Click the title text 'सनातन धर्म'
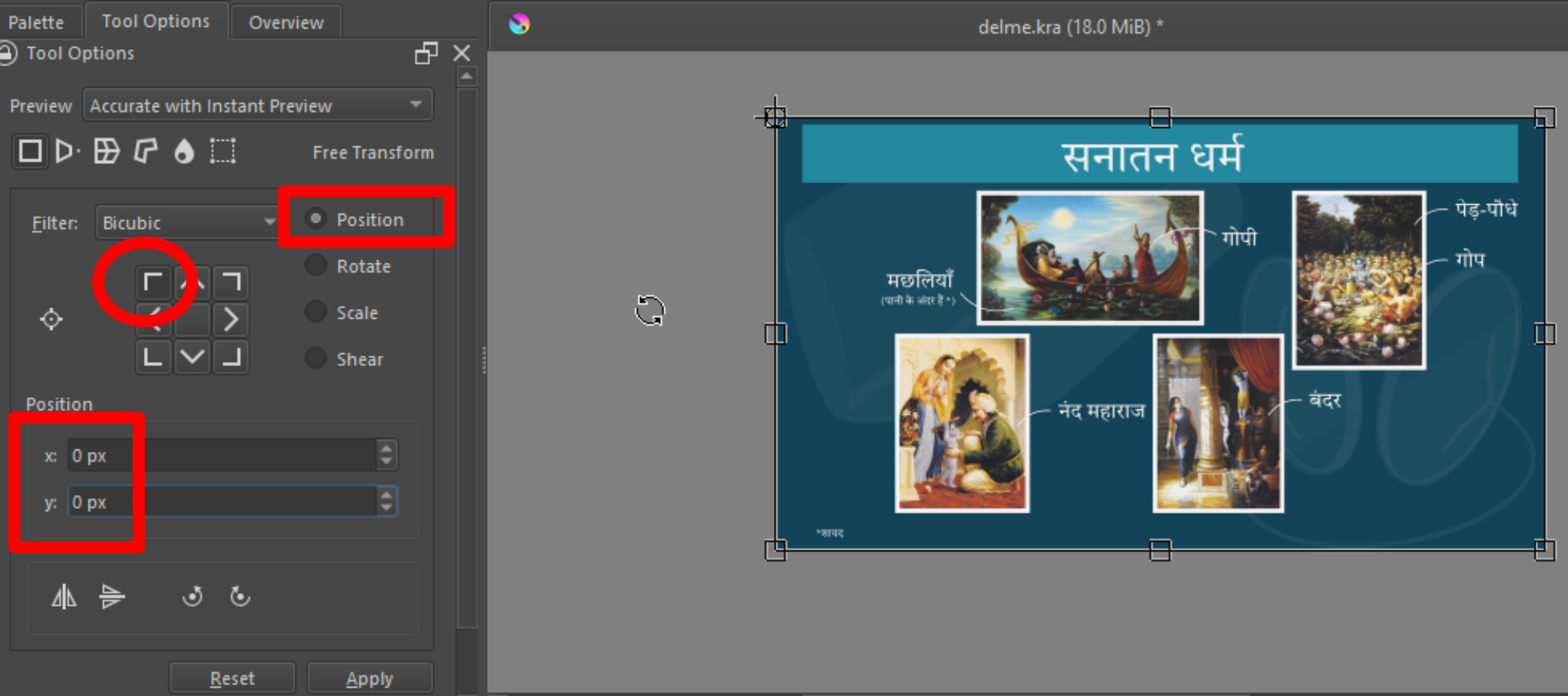Image resolution: width=1568 pixels, height=696 pixels. (x=1152, y=155)
